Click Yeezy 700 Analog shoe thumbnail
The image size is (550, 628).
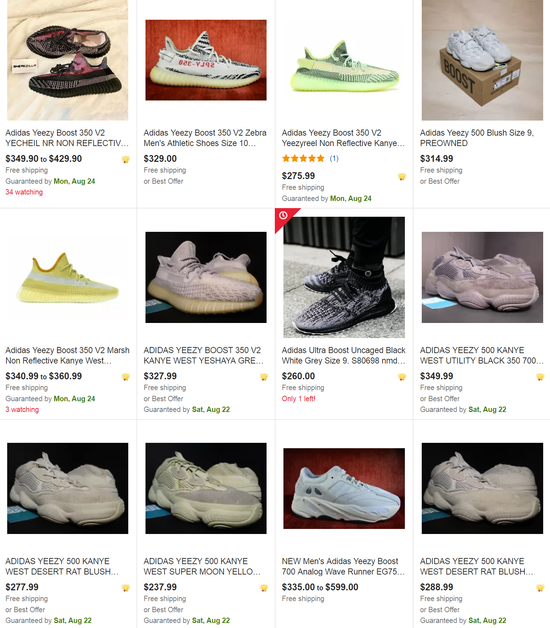(344, 488)
